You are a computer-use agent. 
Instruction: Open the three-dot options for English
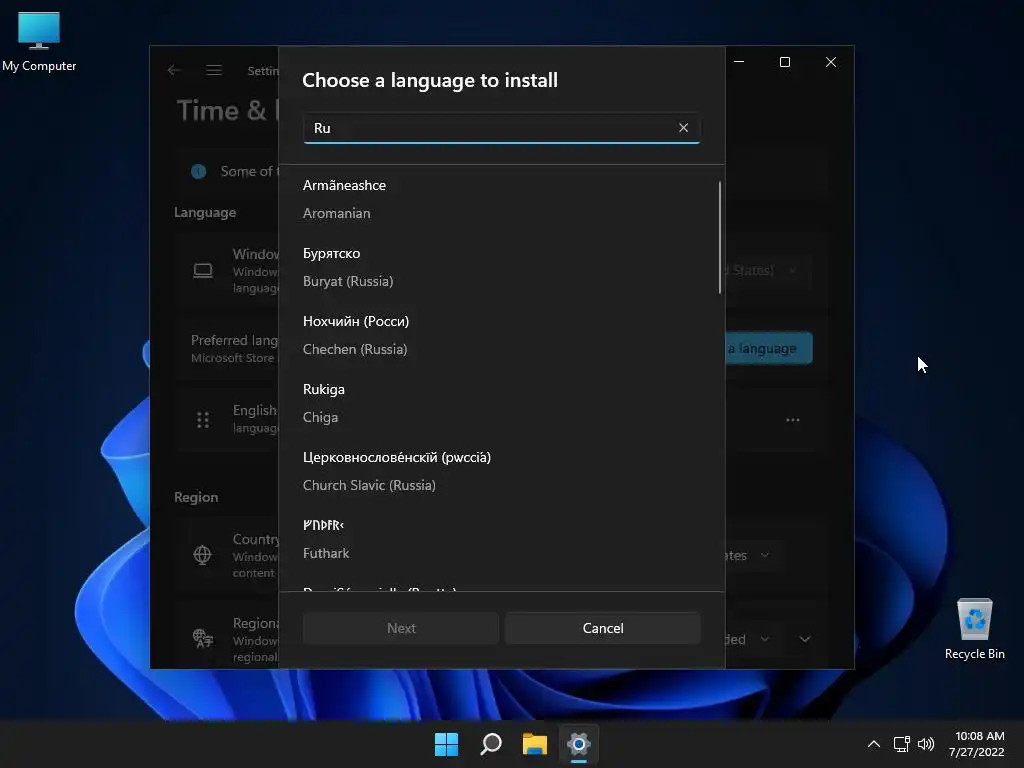click(793, 420)
